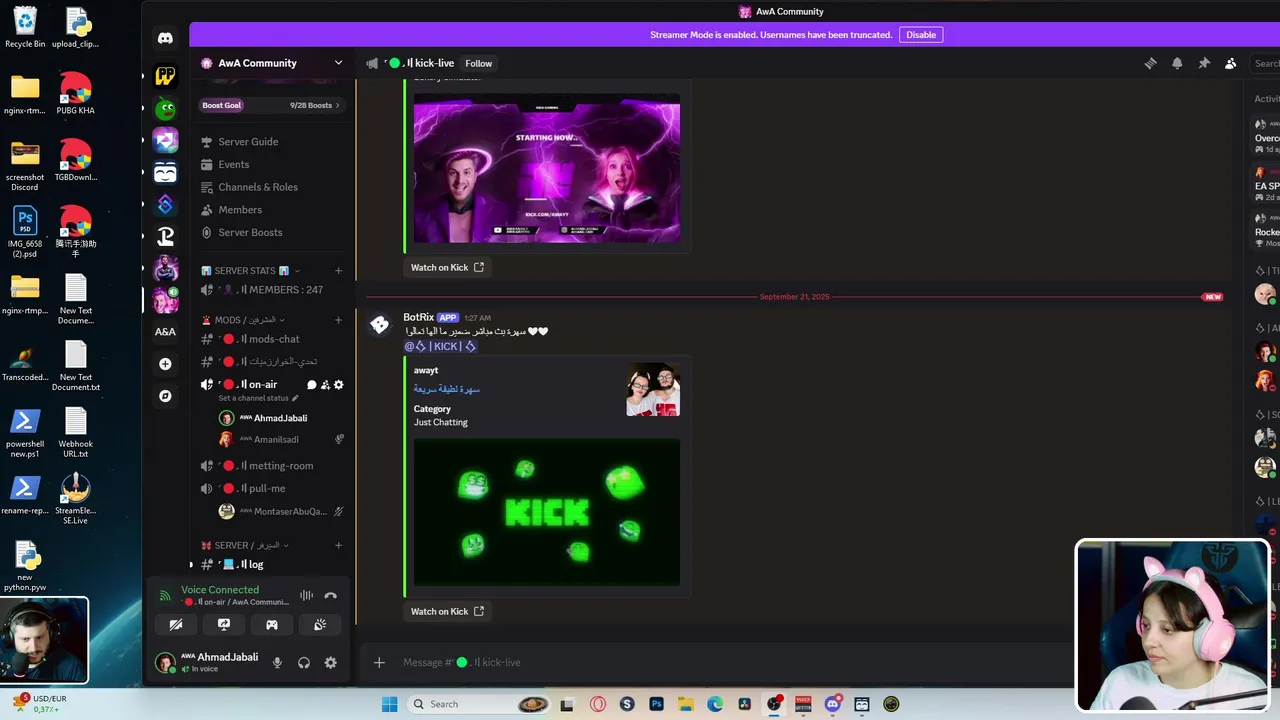Join metting-room voice channel
Image resolution: width=1280 pixels, height=720 pixels.
(x=271, y=466)
